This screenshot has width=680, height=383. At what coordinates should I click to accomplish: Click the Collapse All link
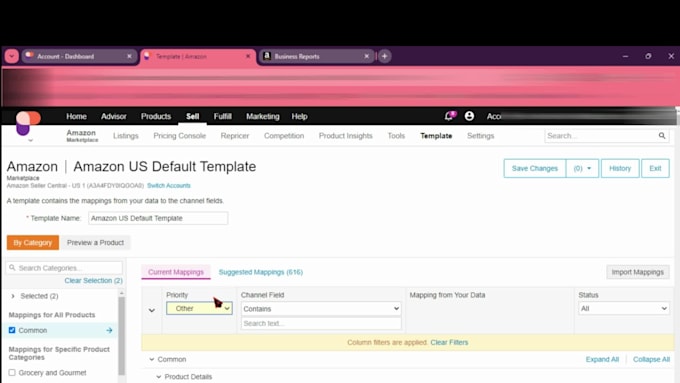pyautogui.click(x=651, y=360)
